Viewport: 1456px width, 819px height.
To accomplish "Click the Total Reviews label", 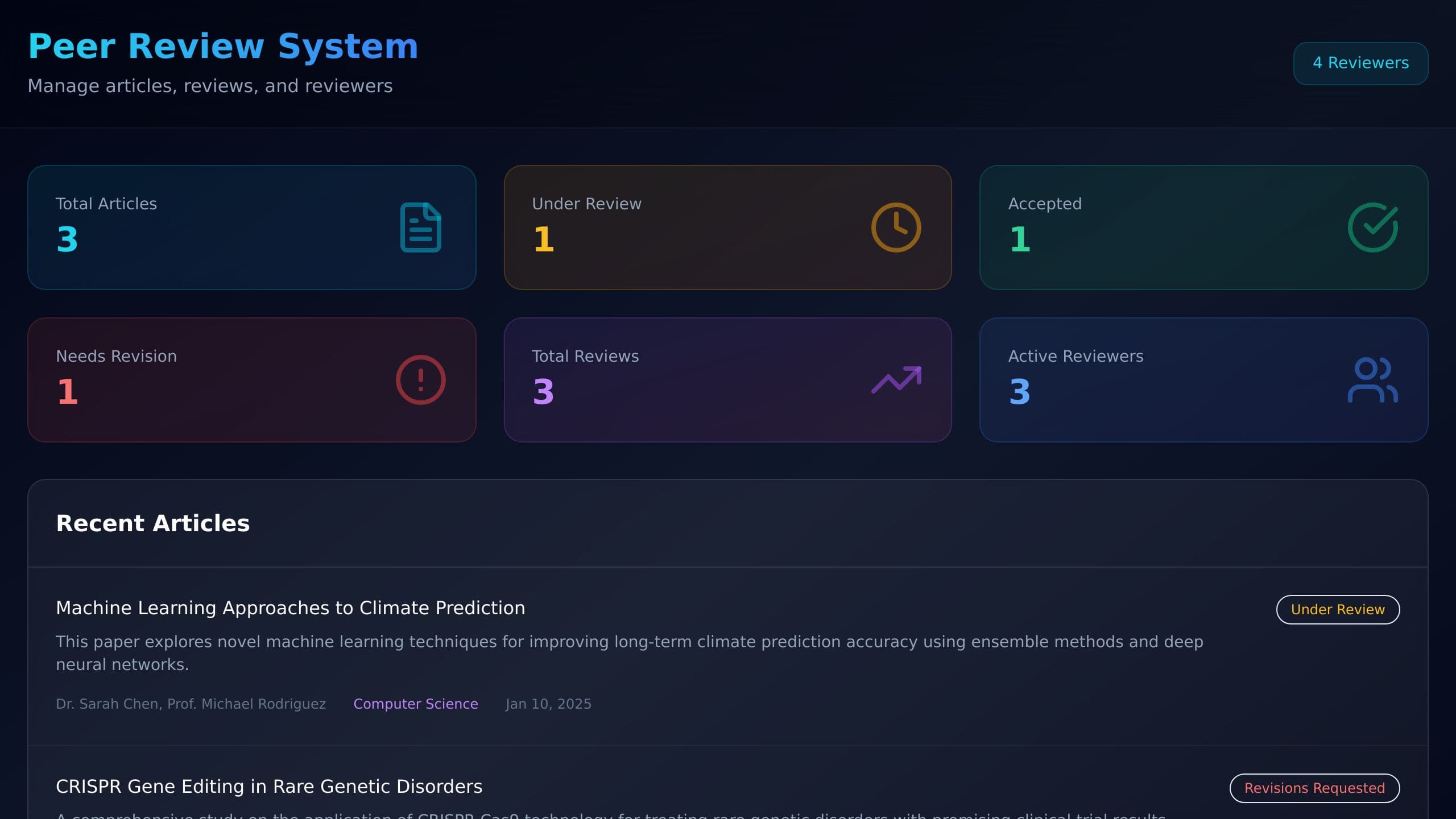I will 585,356.
